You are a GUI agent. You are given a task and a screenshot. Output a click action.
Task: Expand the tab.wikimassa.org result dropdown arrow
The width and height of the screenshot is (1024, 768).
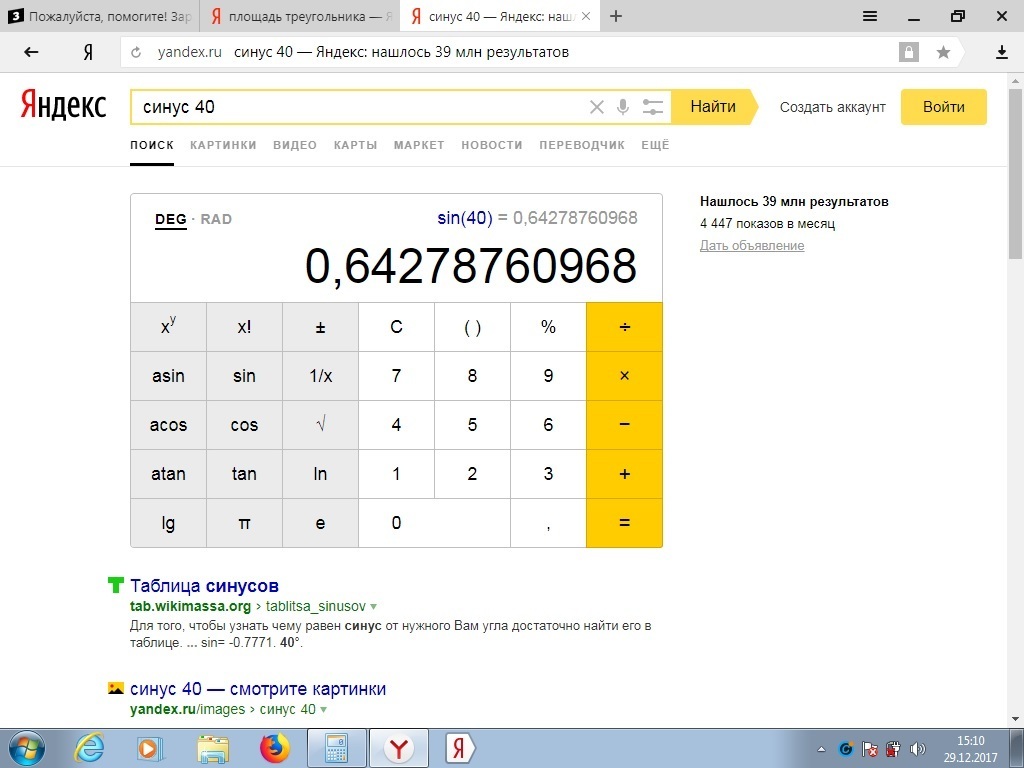pyautogui.click(x=374, y=607)
